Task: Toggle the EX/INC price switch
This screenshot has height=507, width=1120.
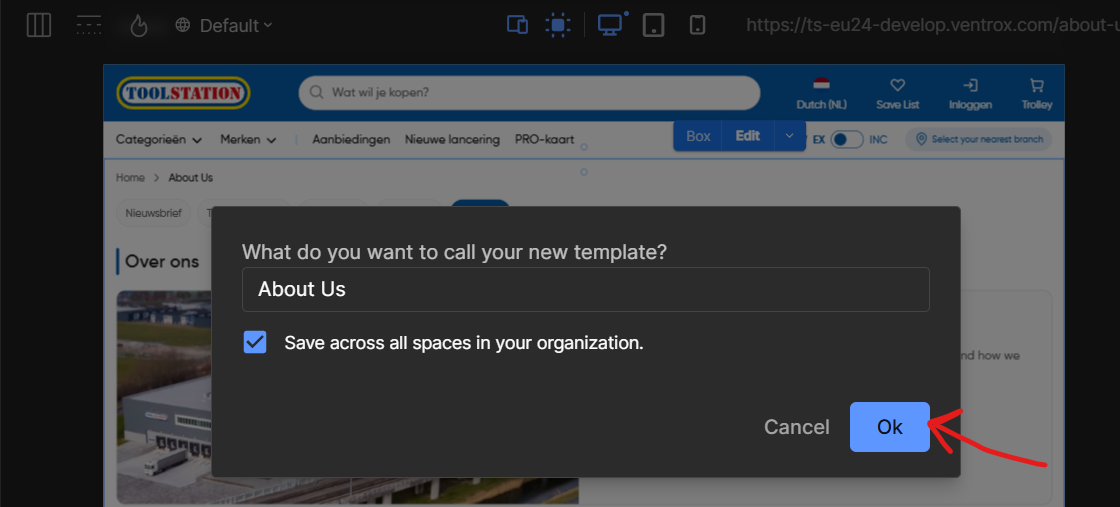Action: click(x=846, y=140)
